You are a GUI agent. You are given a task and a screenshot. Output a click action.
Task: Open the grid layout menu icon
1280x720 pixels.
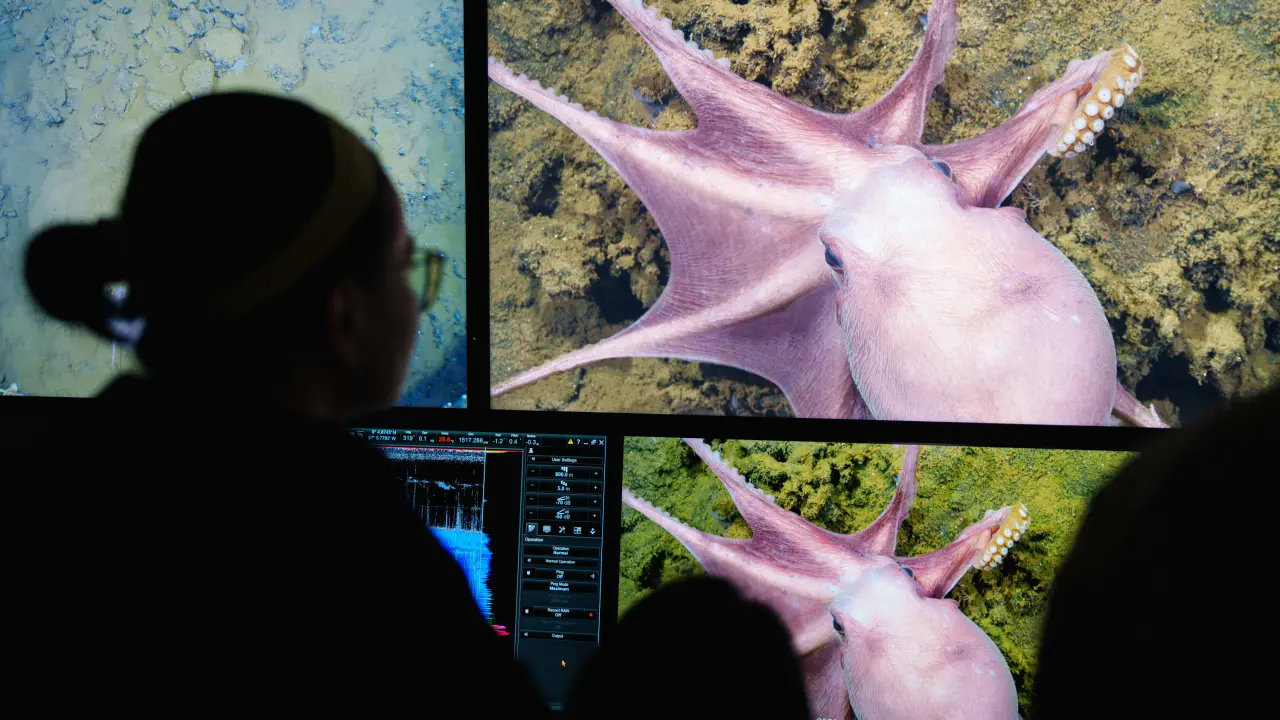577,529
